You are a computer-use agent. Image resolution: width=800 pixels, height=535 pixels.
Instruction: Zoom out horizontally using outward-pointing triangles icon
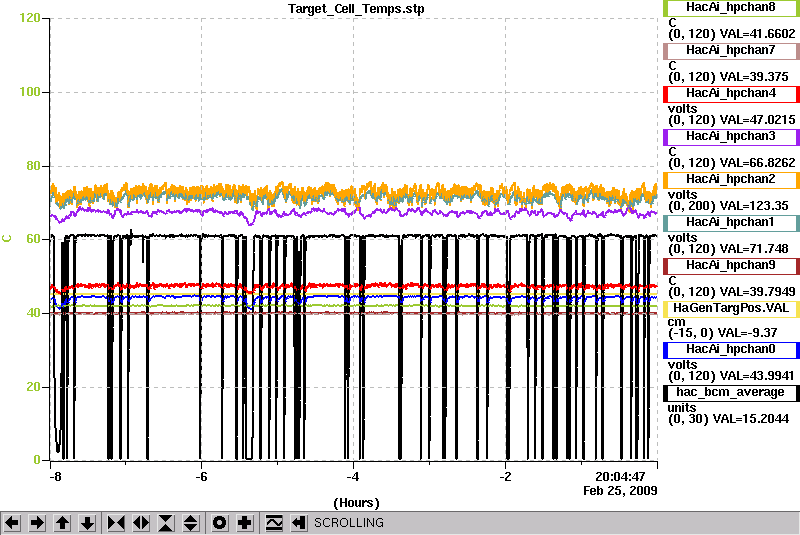141,523
